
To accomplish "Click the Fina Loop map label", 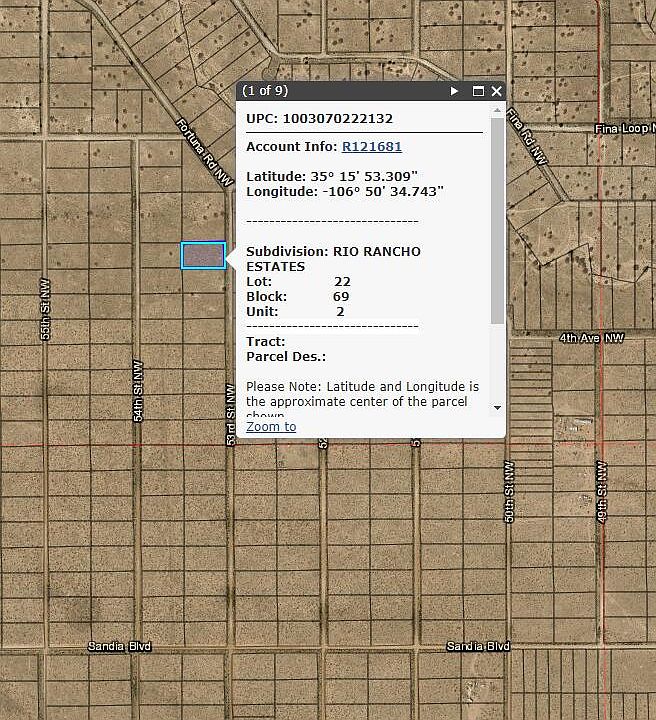I will (x=625, y=129).
